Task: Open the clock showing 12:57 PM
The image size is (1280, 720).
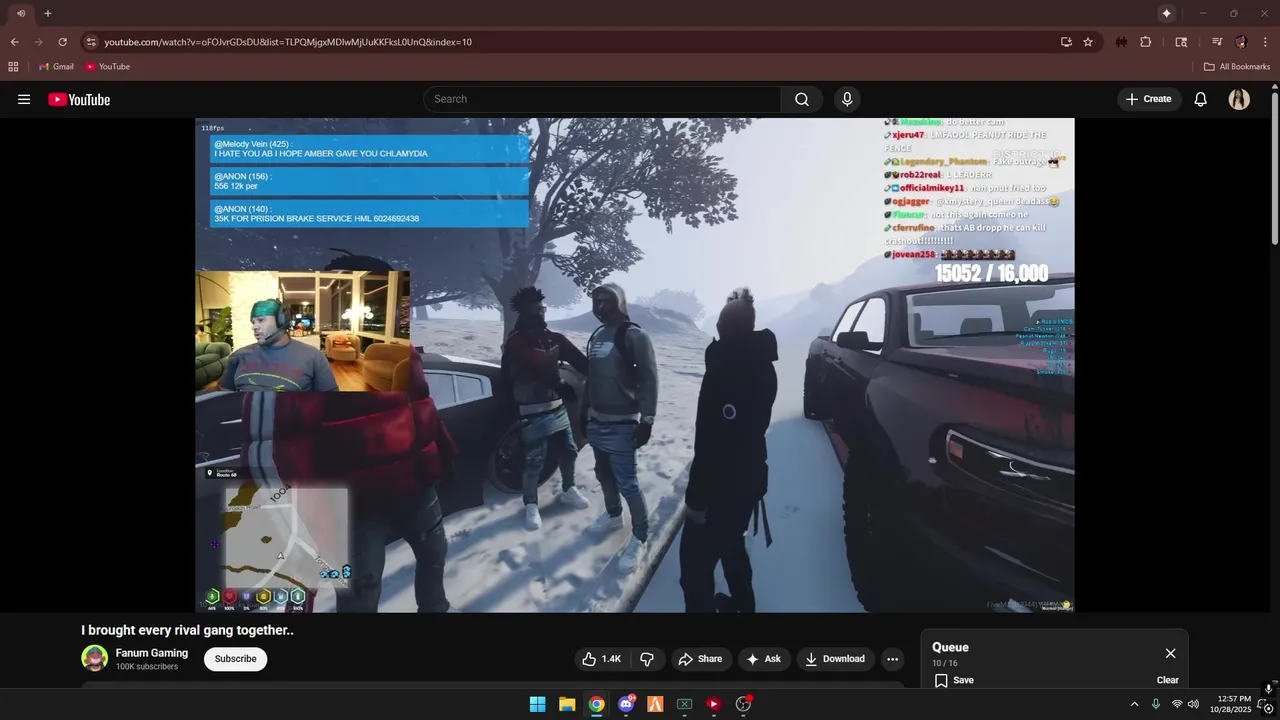Action: click(1230, 704)
